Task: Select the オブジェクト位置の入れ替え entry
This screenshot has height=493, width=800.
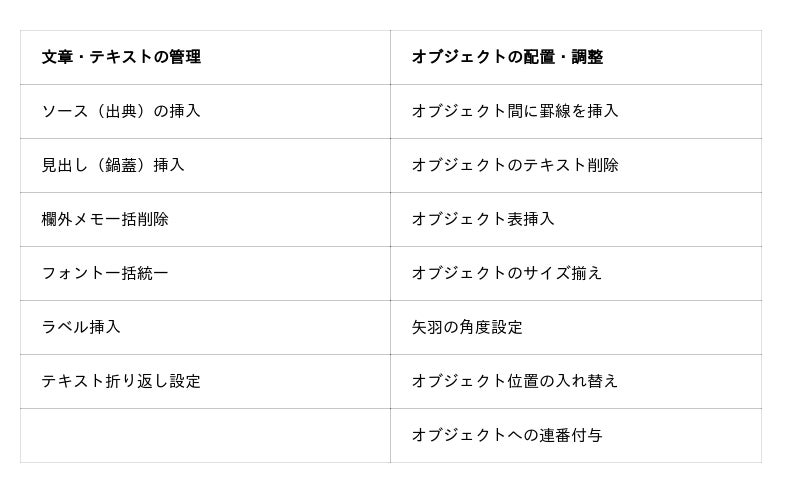Action: click(515, 381)
